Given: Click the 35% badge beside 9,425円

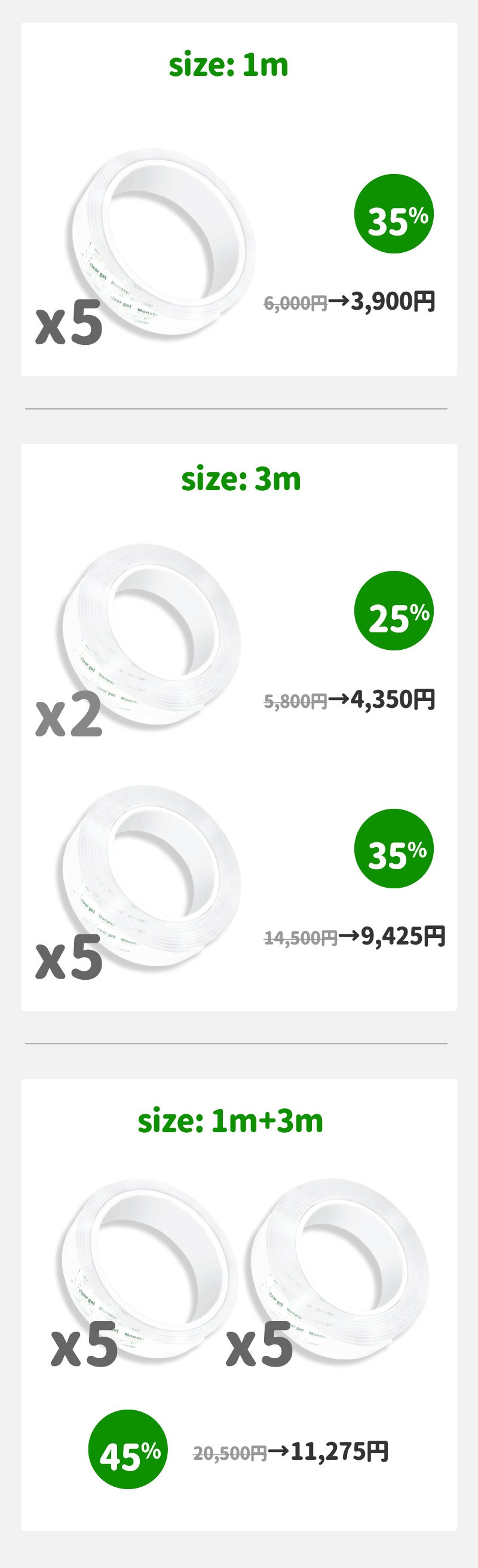Looking at the screenshot, I should [394, 848].
